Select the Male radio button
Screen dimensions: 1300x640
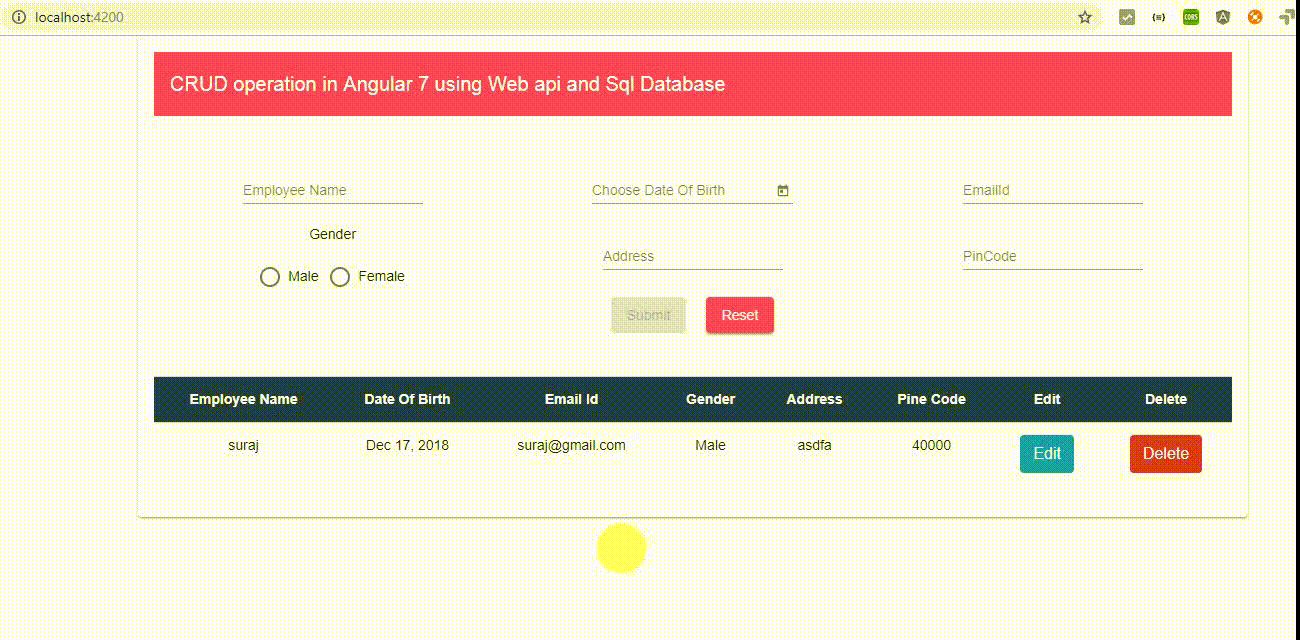(x=269, y=276)
